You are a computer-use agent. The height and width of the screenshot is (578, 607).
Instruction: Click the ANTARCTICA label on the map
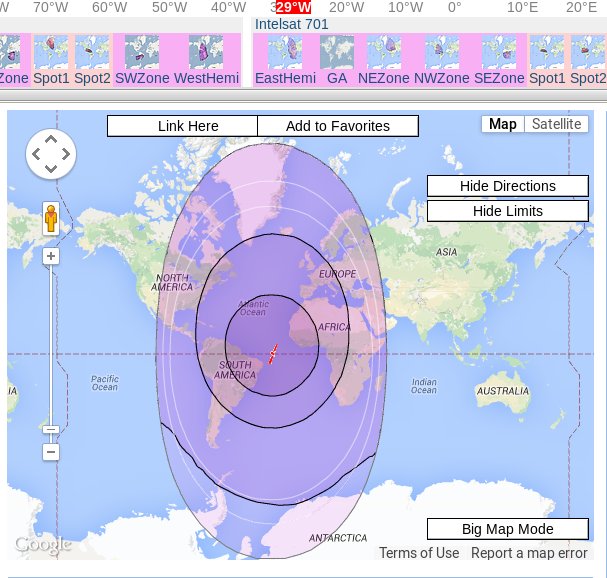[338, 538]
